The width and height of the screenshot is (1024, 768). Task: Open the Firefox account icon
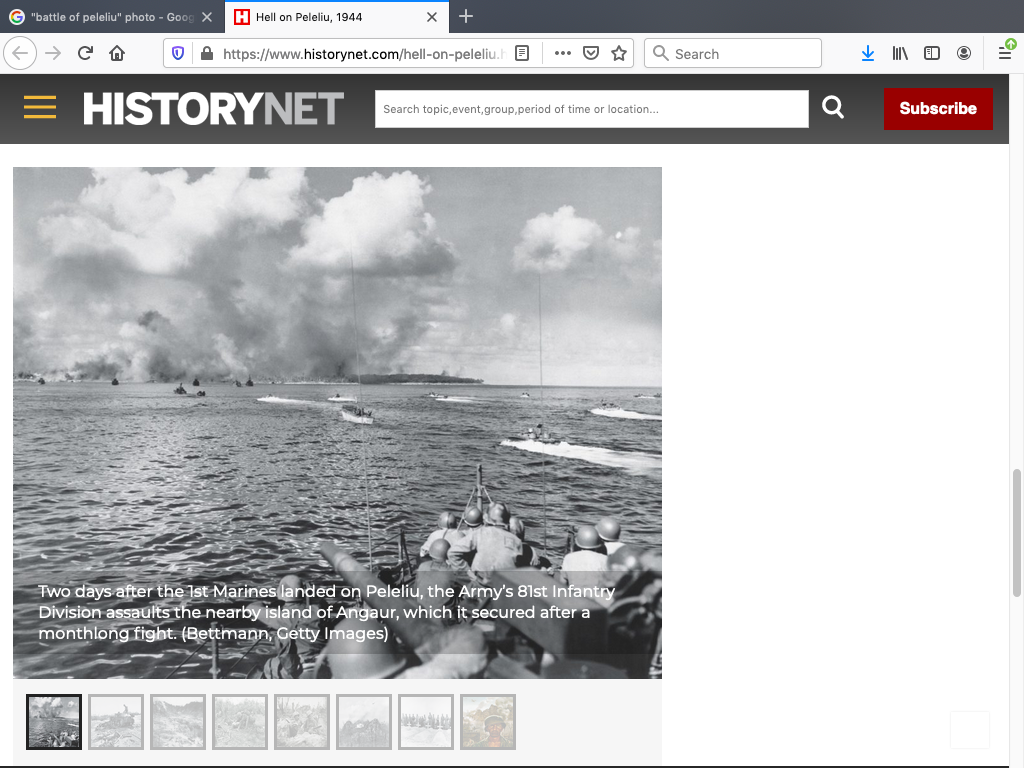click(x=964, y=54)
